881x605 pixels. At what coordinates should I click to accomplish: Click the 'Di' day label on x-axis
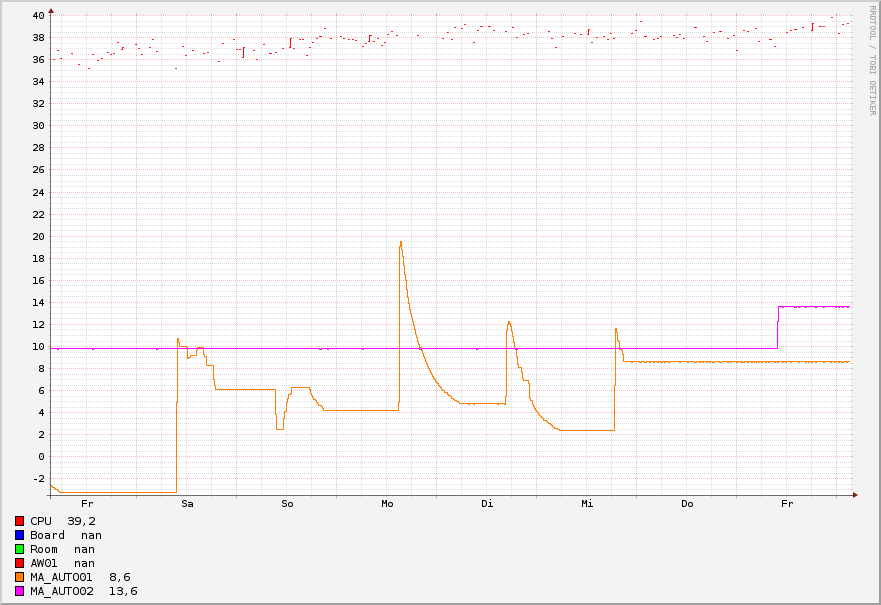point(487,504)
